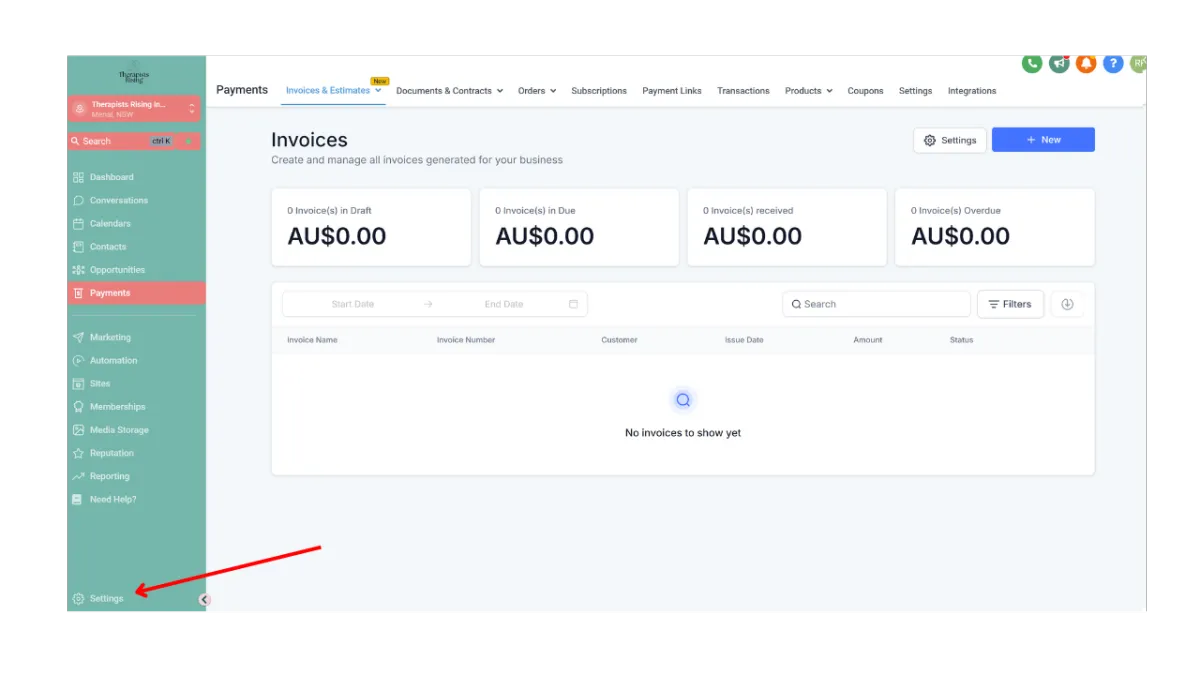Click the sidebar Search box
Image resolution: width=1200 pixels, height=675 pixels.
click(134, 141)
